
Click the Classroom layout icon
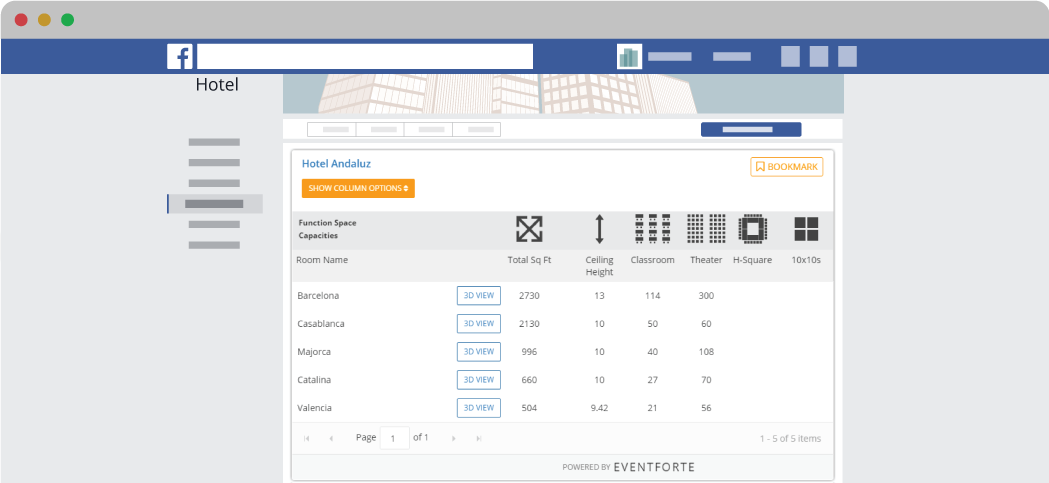click(x=652, y=229)
